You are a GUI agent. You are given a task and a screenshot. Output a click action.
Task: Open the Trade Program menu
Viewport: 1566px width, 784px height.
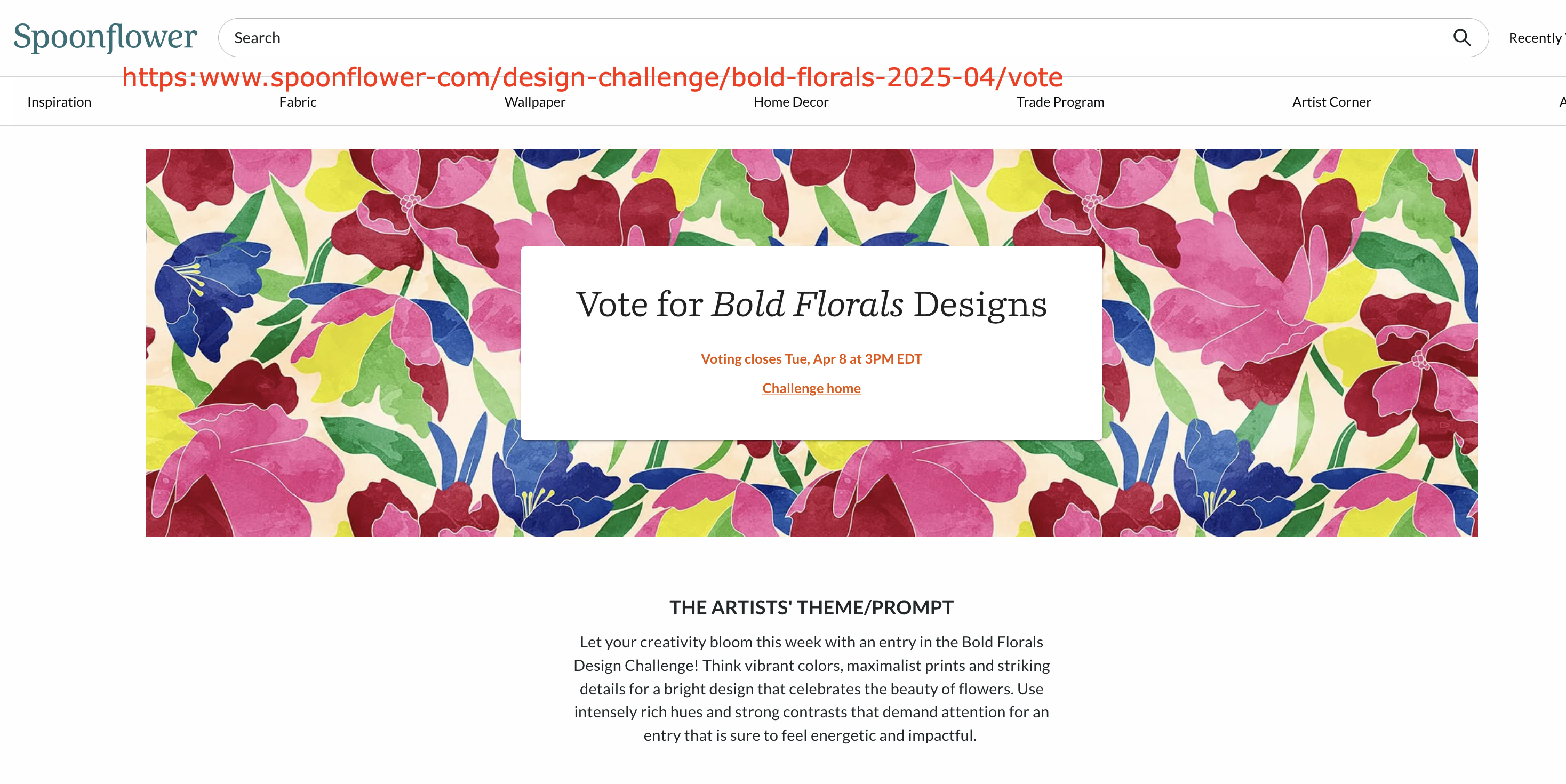pyautogui.click(x=1060, y=102)
